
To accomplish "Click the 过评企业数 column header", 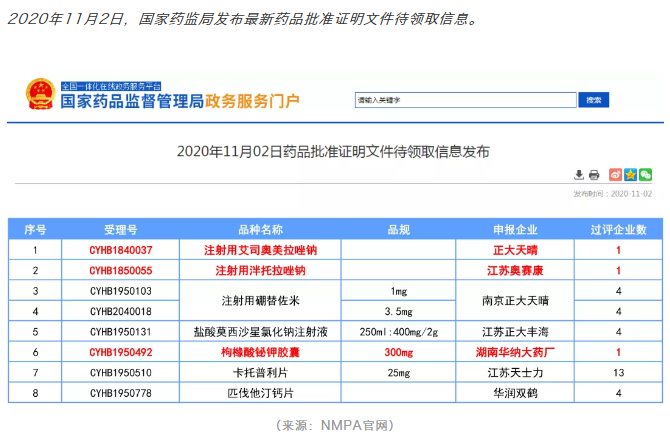I will click(x=618, y=229).
